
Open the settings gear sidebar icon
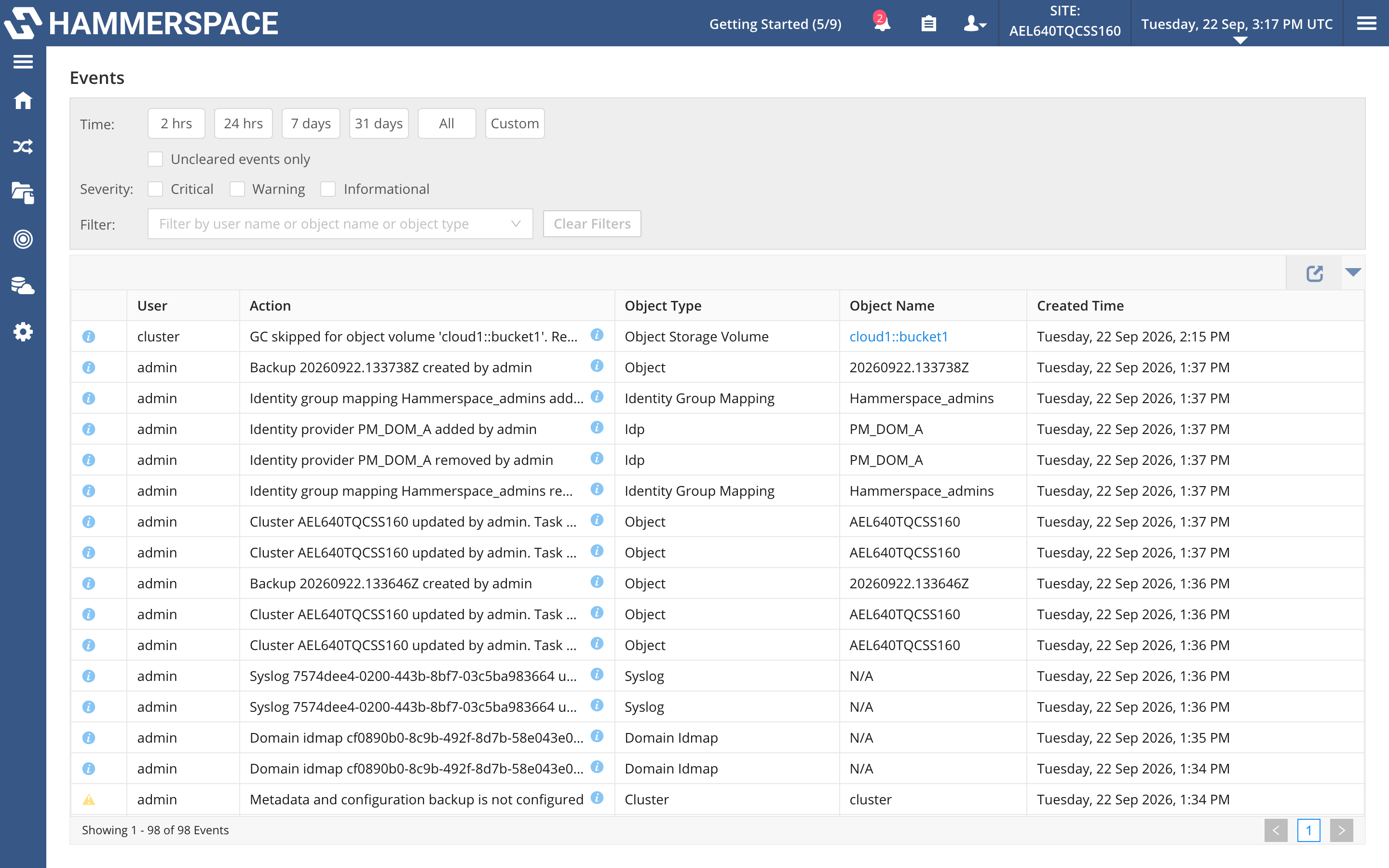[23, 332]
